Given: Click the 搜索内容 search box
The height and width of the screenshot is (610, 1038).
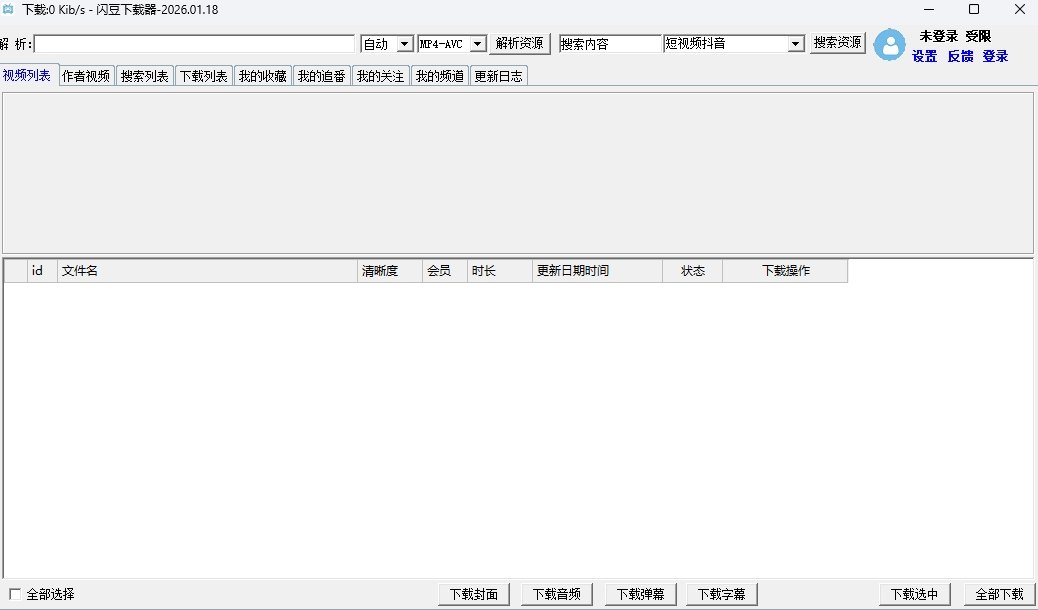Looking at the screenshot, I should [x=610, y=44].
